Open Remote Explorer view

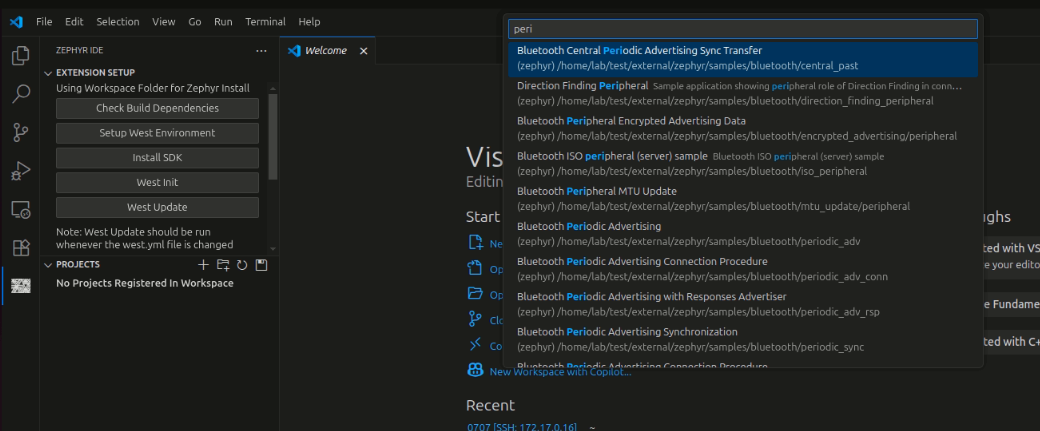pos(21,210)
